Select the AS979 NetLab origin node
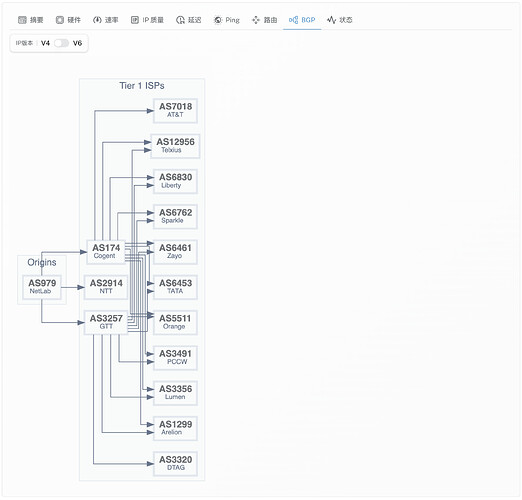522x500 pixels. point(42,287)
